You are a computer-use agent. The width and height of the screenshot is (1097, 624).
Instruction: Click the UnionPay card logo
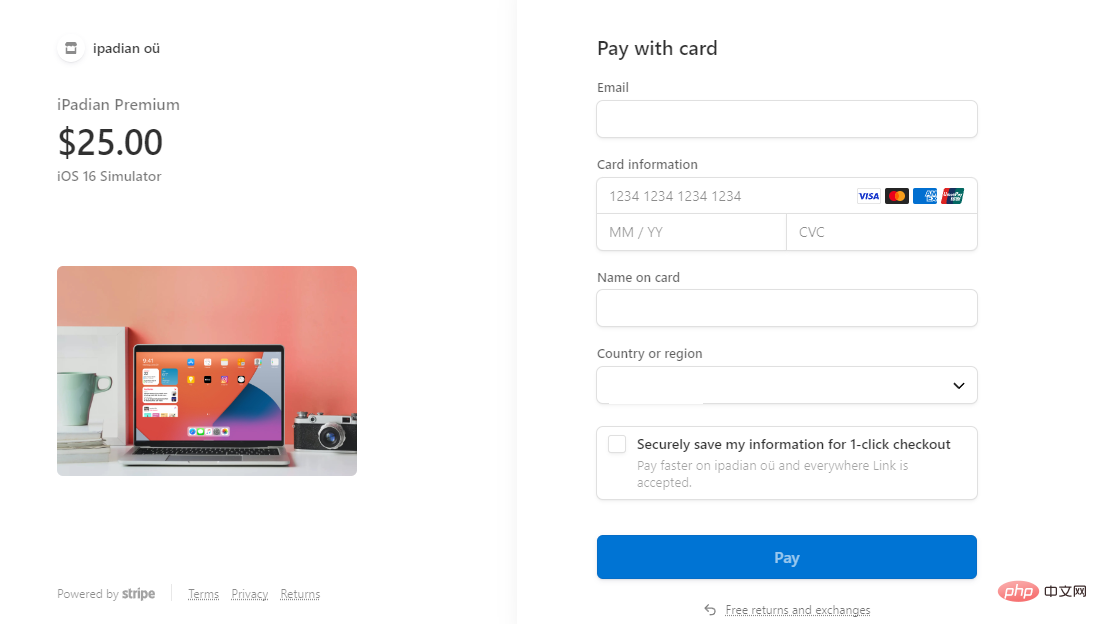(x=952, y=196)
